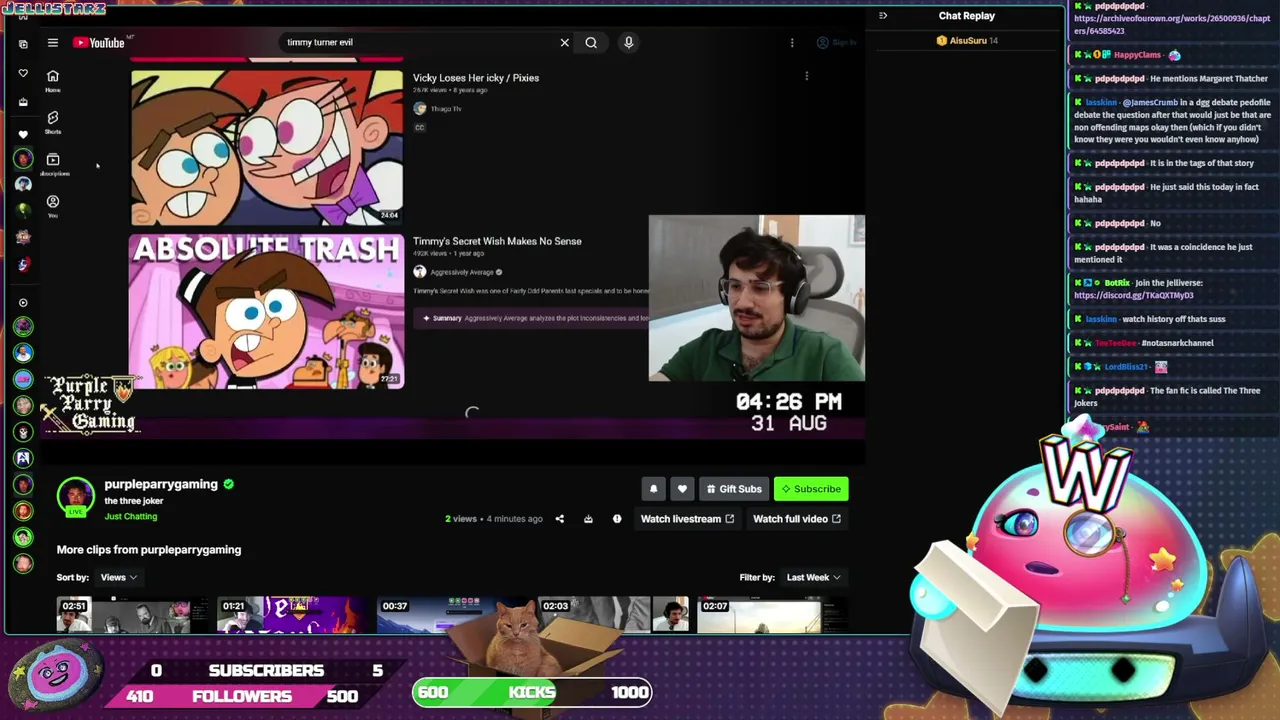The height and width of the screenshot is (720, 1280).
Task: Click the clip title 'the three joker'
Action: point(134,501)
